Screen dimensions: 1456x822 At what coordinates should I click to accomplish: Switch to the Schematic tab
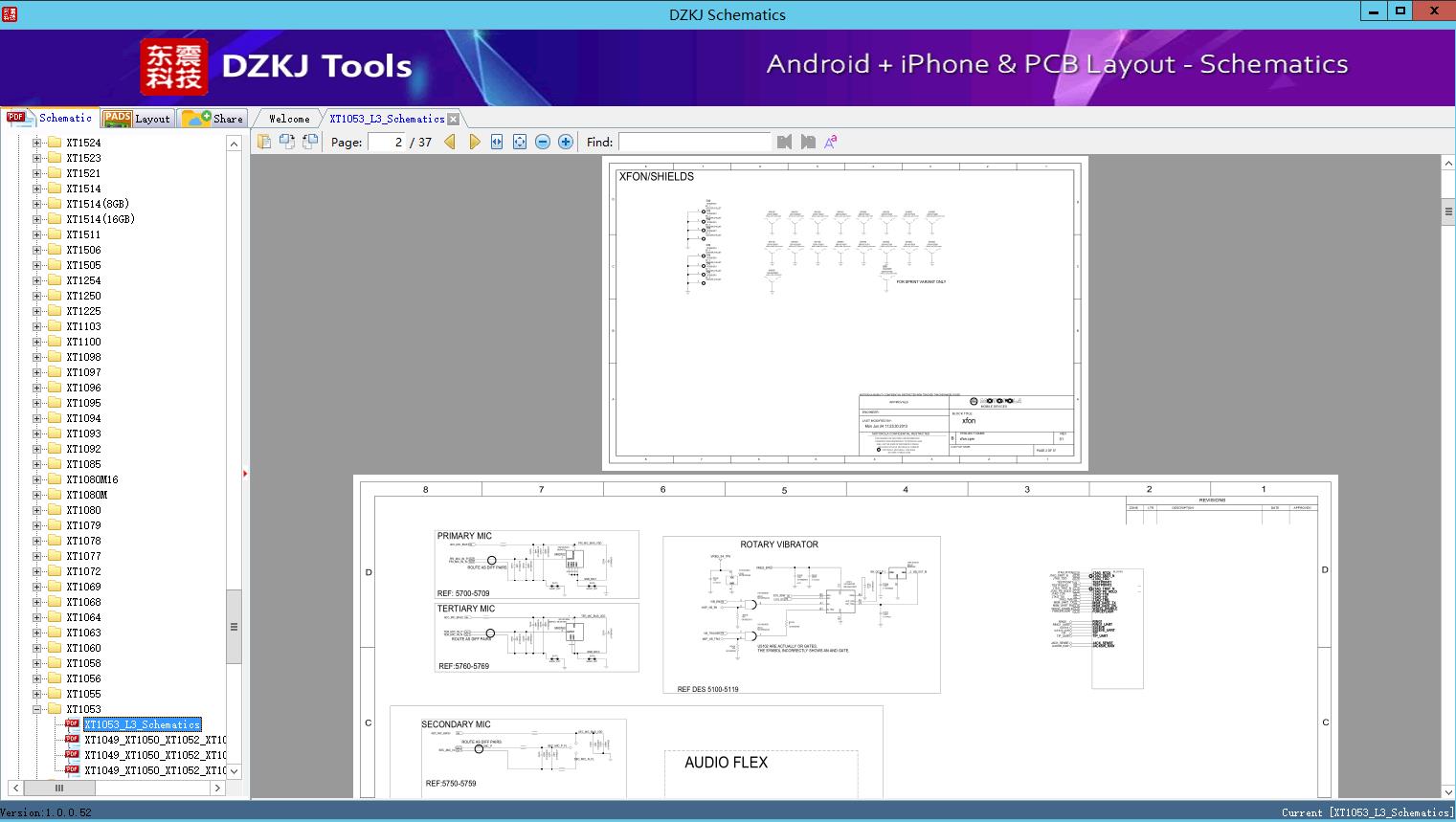50,118
